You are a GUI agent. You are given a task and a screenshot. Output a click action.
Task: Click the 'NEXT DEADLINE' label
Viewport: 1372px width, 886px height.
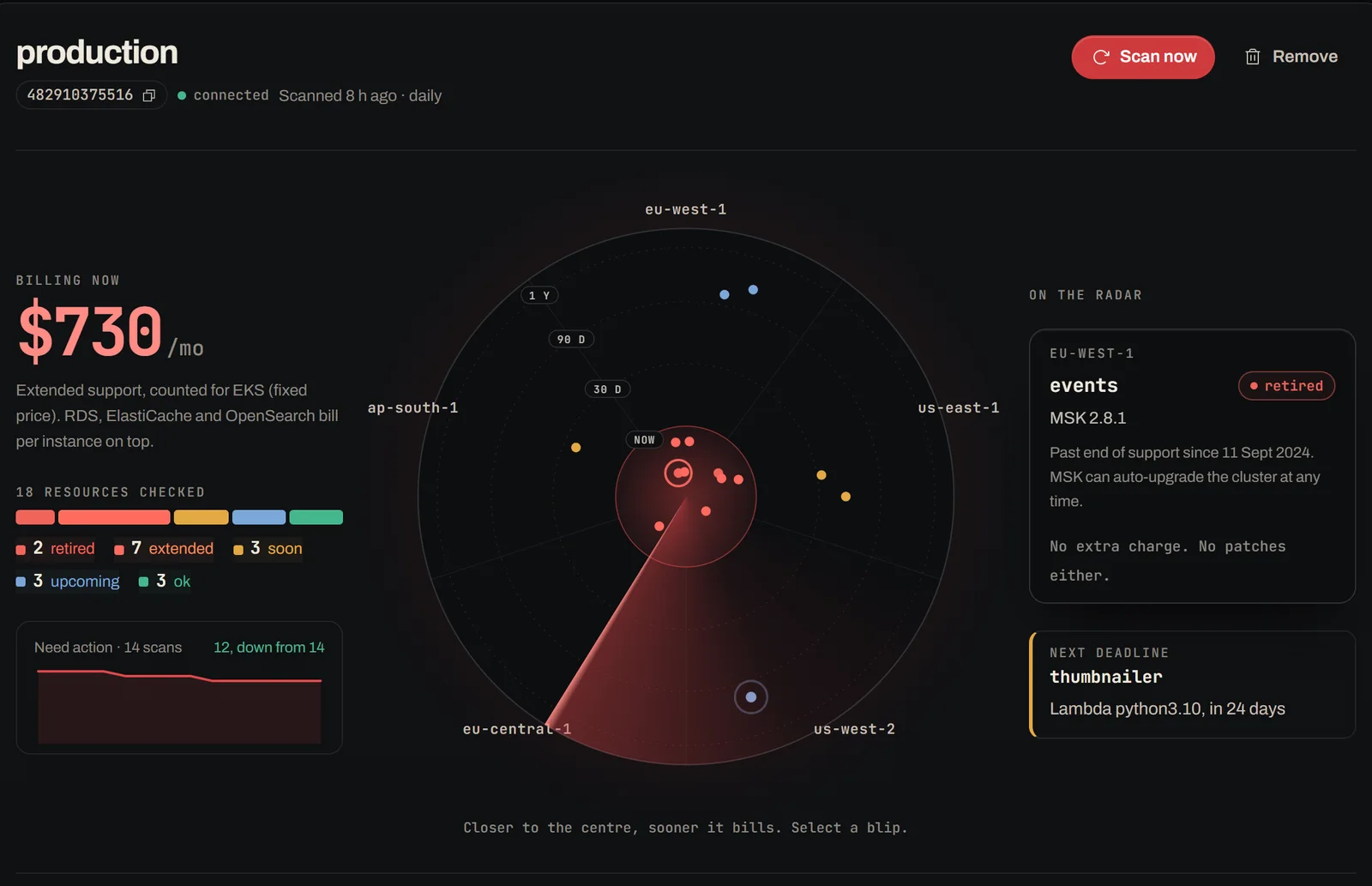click(1109, 653)
